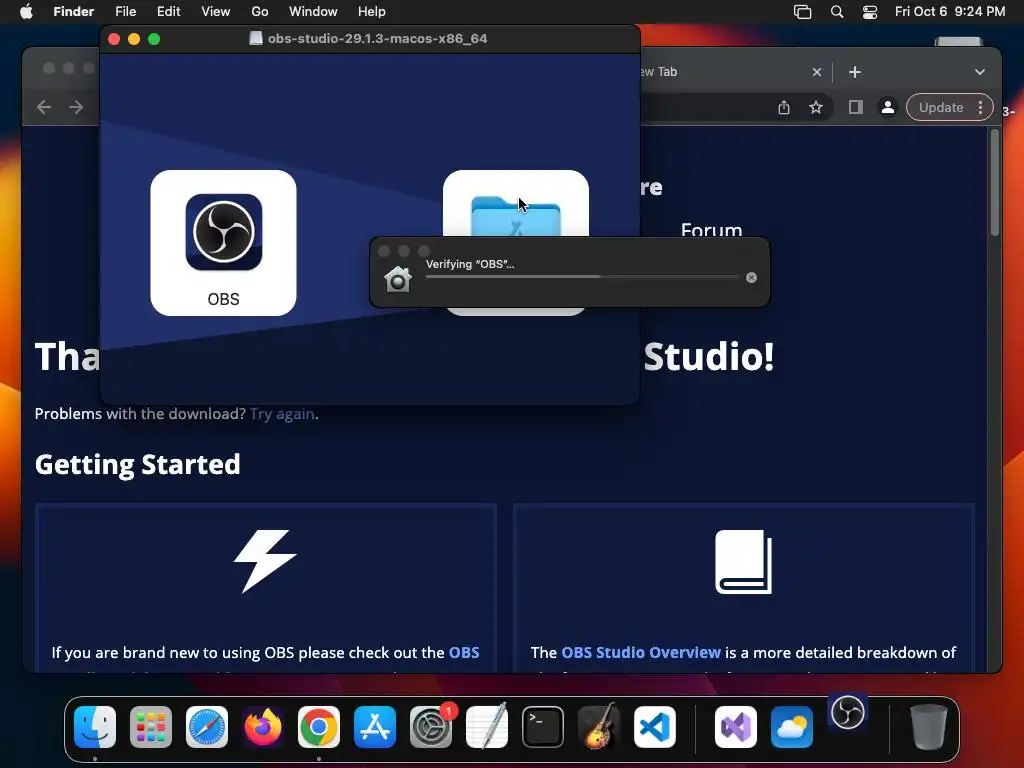The image size is (1024, 768).
Task: Open the View menu
Action: (x=216, y=12)
